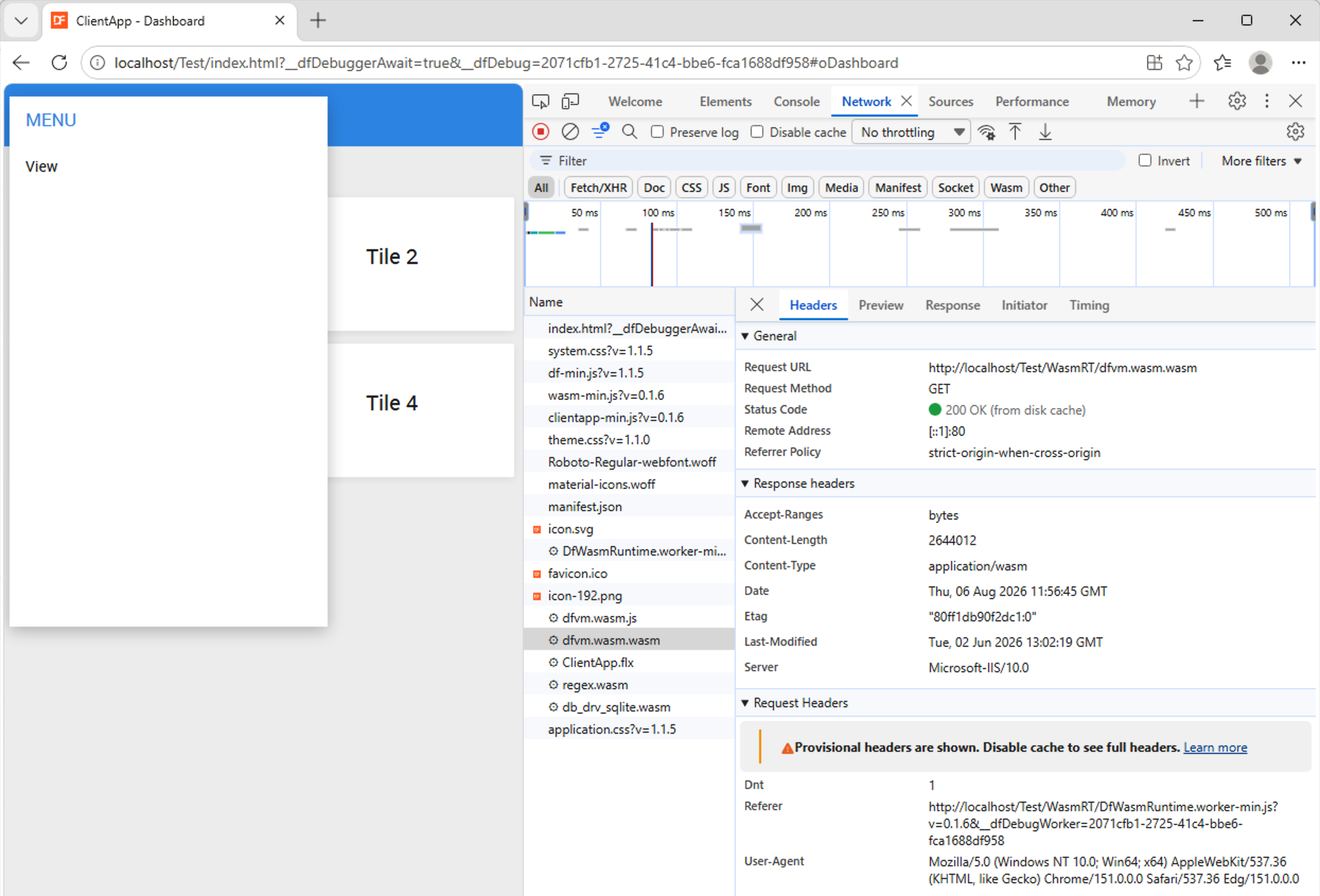Open the browser app-available icon
The height and width of the screenshot is (896, 1320).
[x=1154, y=63]
